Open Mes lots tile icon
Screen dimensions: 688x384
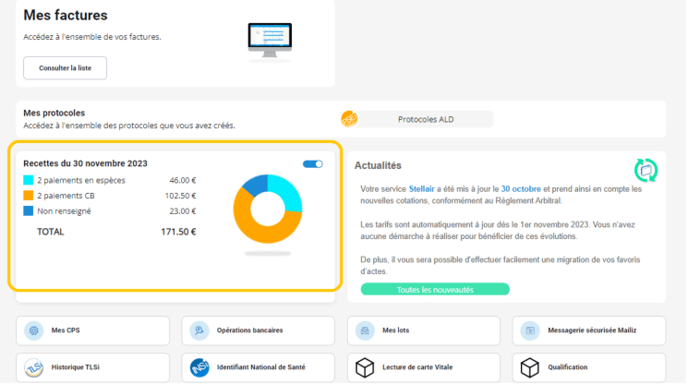coord(365,330)
